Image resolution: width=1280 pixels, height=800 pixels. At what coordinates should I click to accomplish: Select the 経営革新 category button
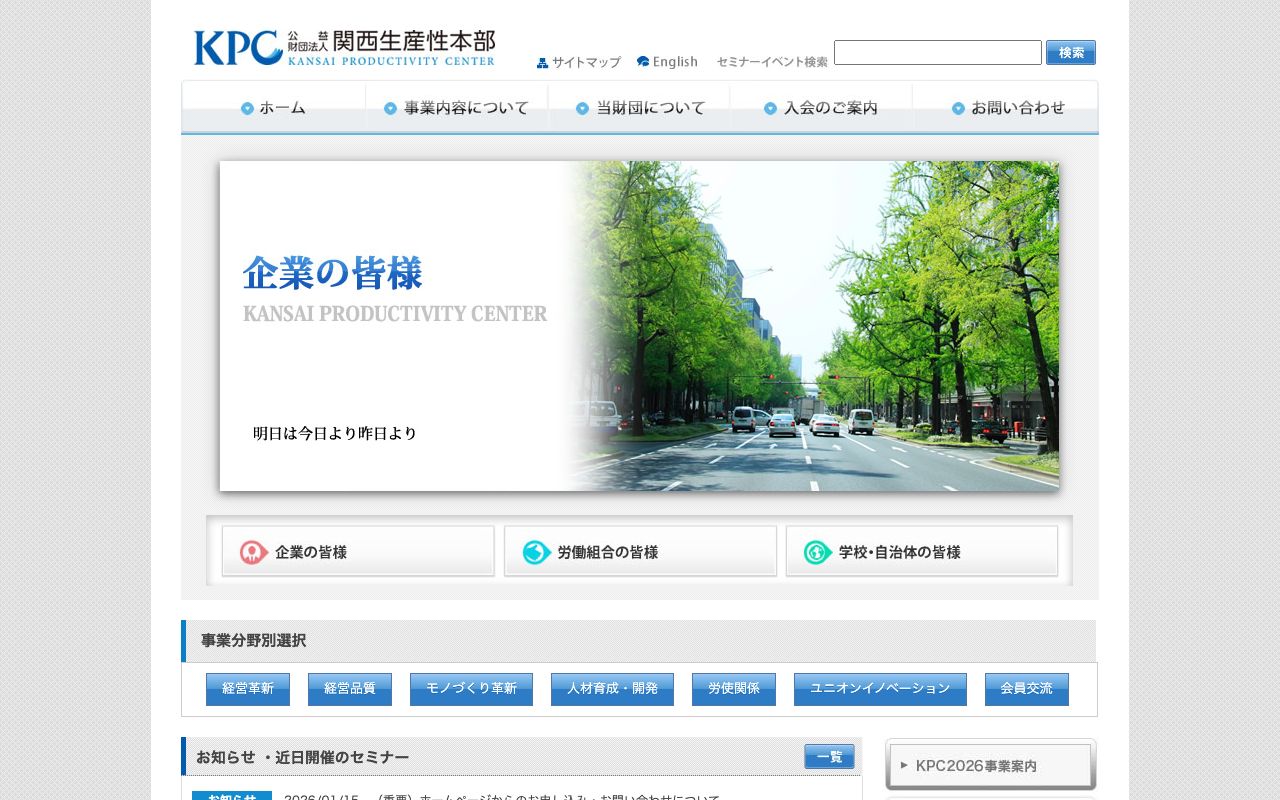247,689
